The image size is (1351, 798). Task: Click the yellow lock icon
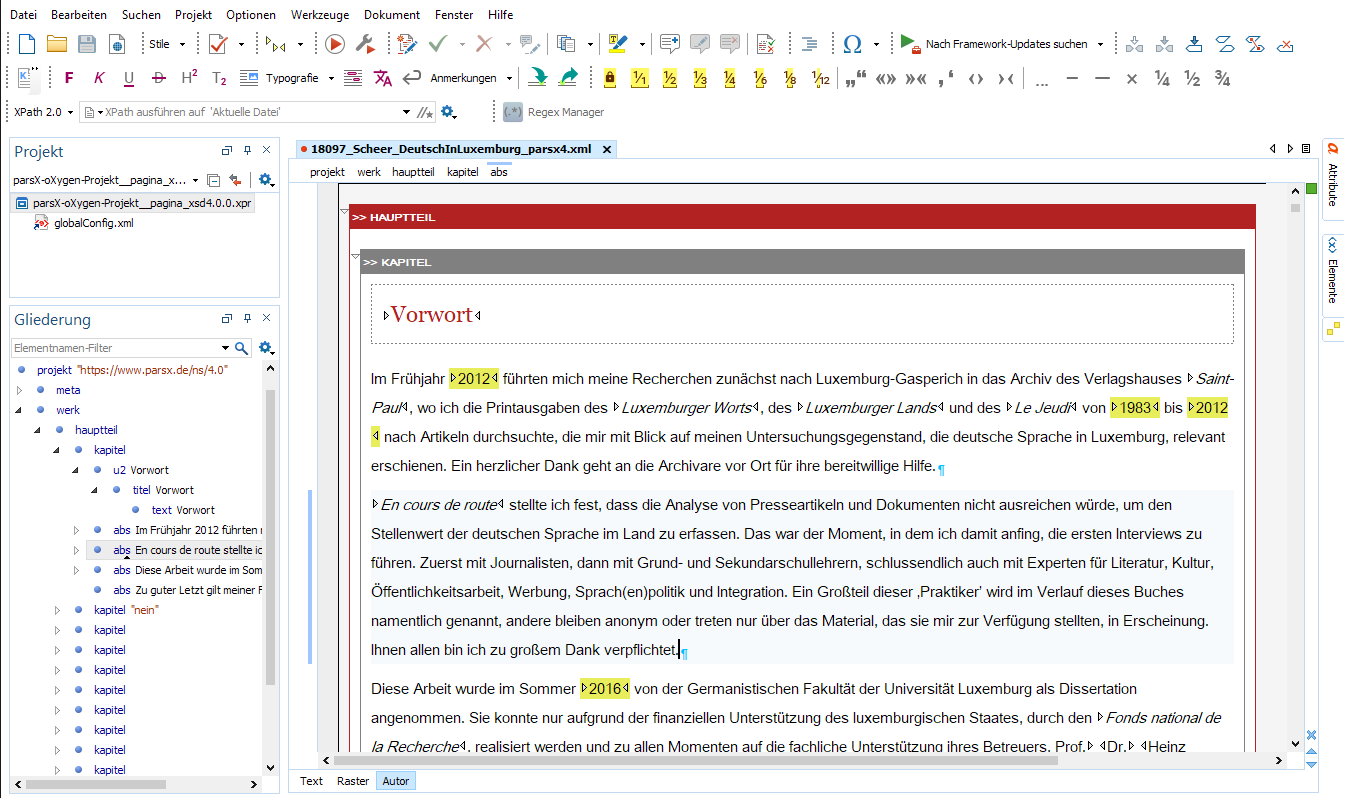(610, 78)
